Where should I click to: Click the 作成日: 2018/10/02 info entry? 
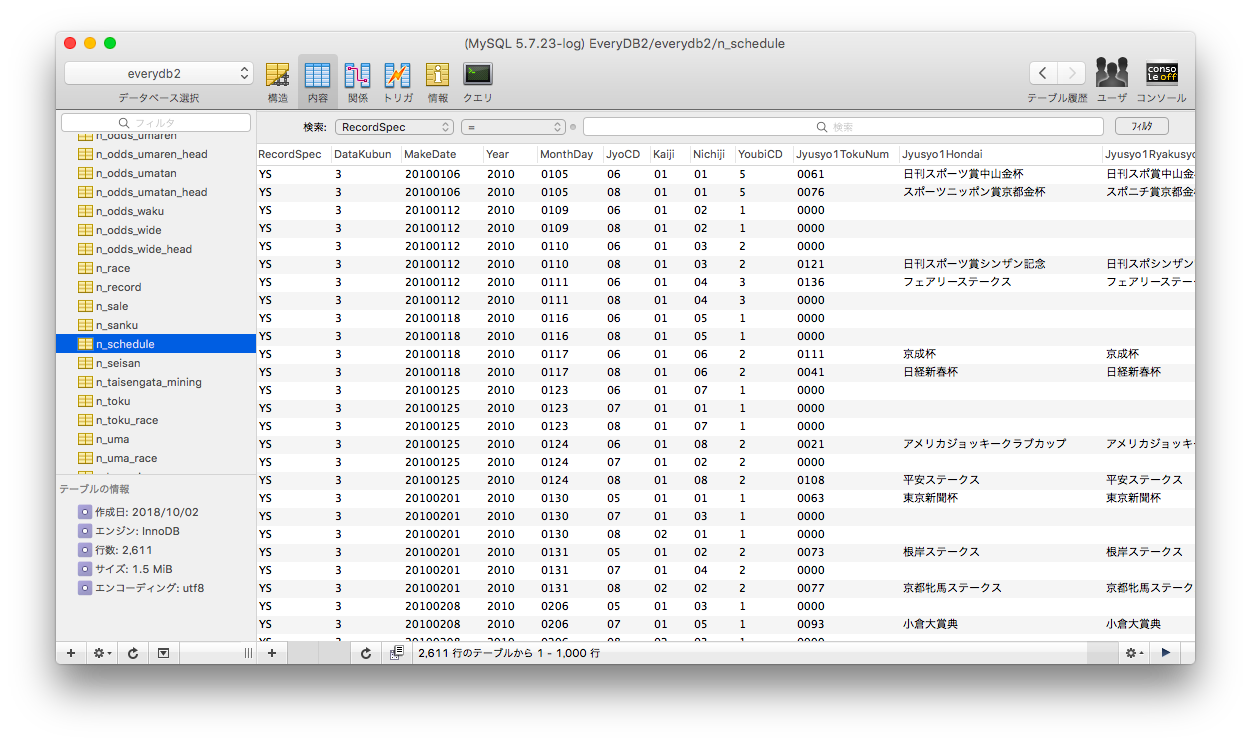138,512
